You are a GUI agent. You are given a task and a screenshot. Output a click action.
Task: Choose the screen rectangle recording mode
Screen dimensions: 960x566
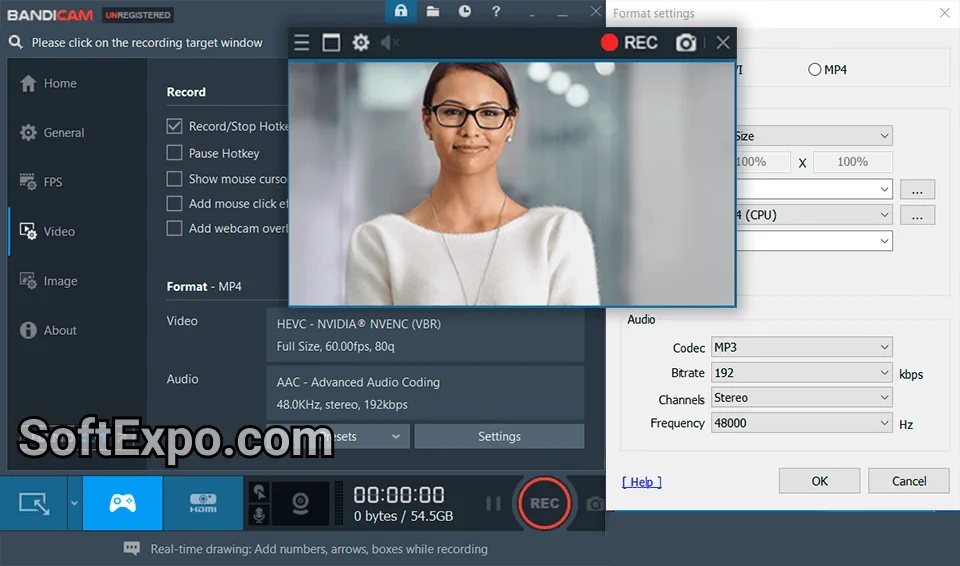pos(34,503)
